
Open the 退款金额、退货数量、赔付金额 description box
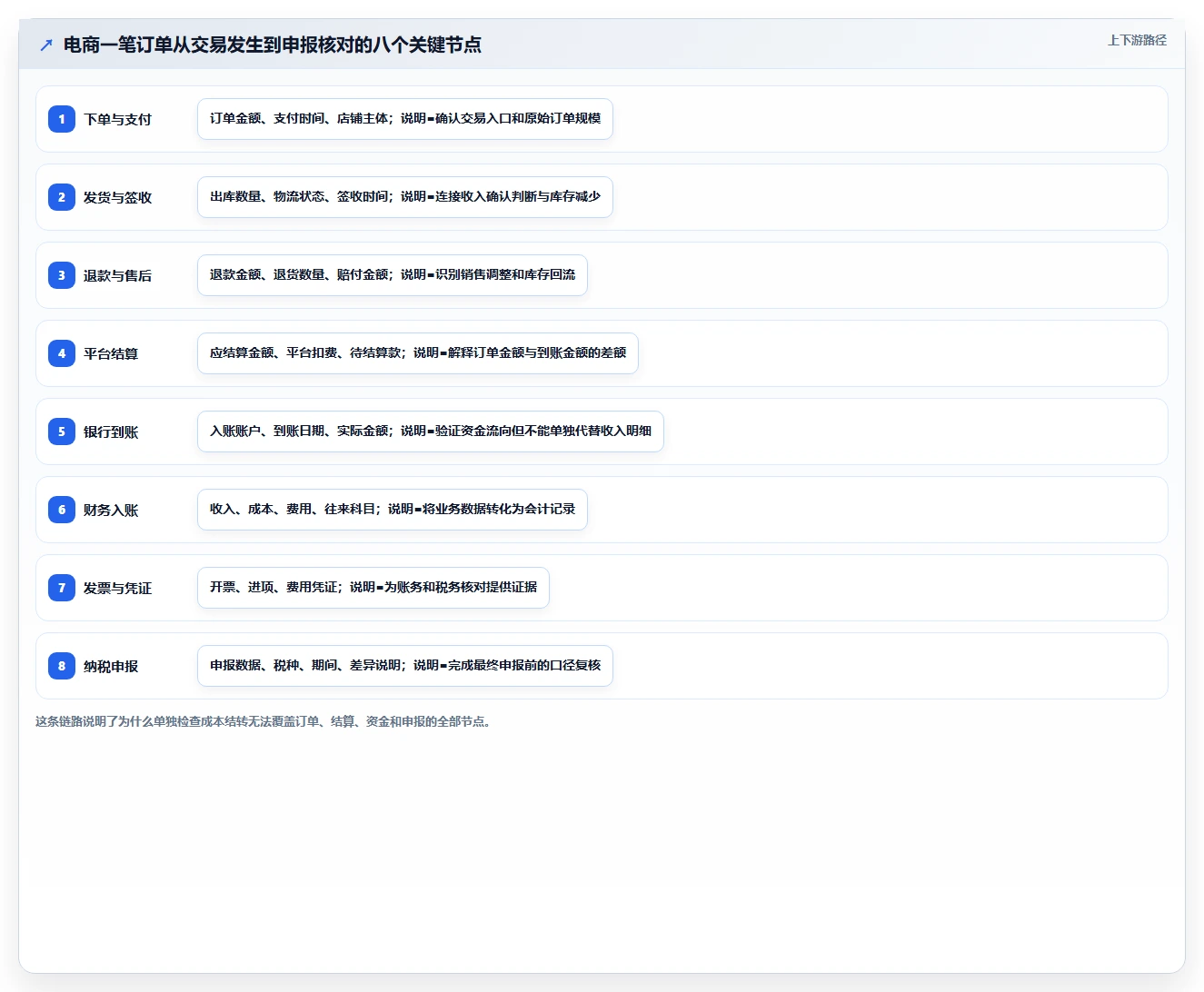point(393,275)
